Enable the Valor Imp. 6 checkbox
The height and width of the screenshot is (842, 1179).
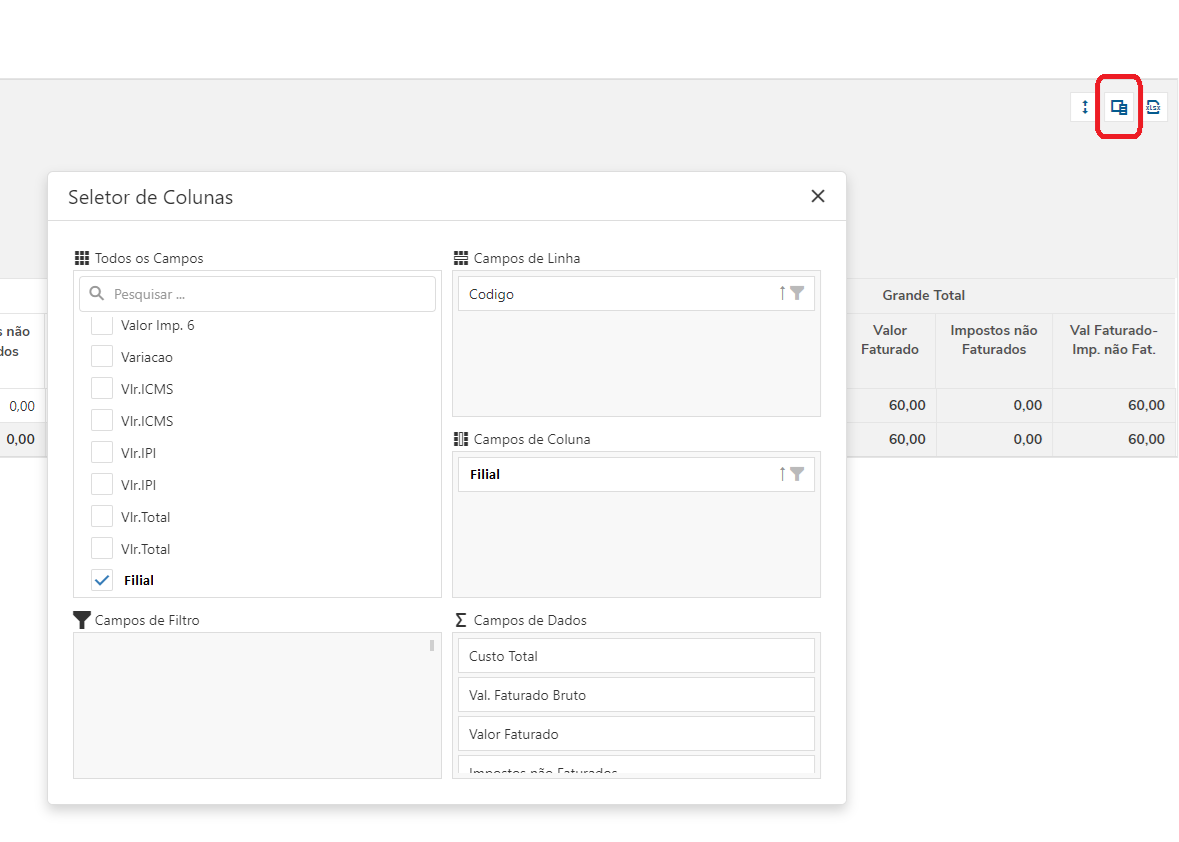tap(102, 325)
